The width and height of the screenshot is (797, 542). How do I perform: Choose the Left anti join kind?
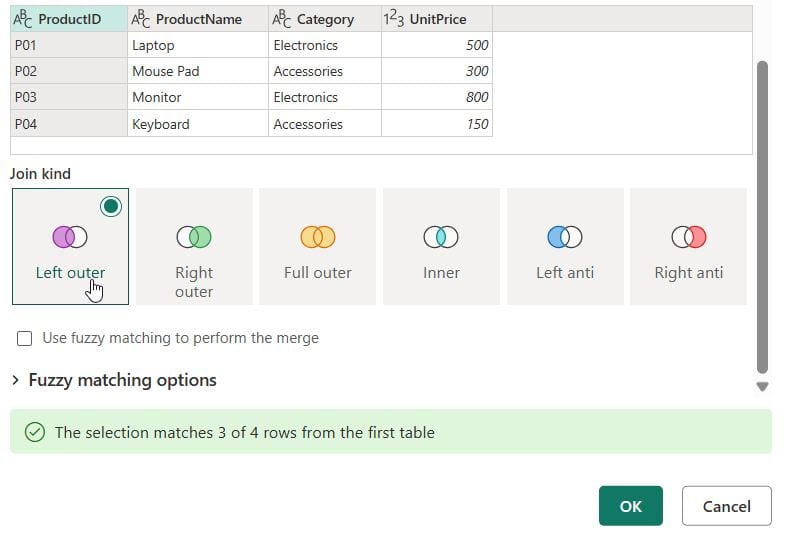565,247
